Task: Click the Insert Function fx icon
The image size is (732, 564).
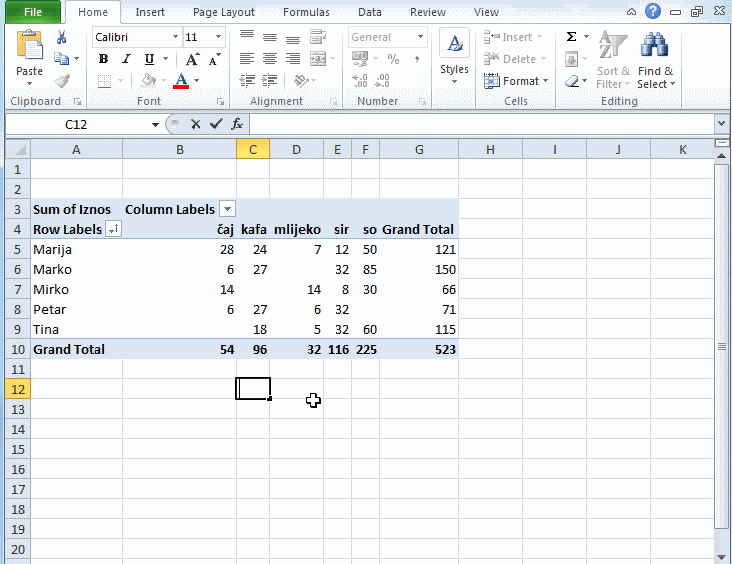Action: click(236, 124)
